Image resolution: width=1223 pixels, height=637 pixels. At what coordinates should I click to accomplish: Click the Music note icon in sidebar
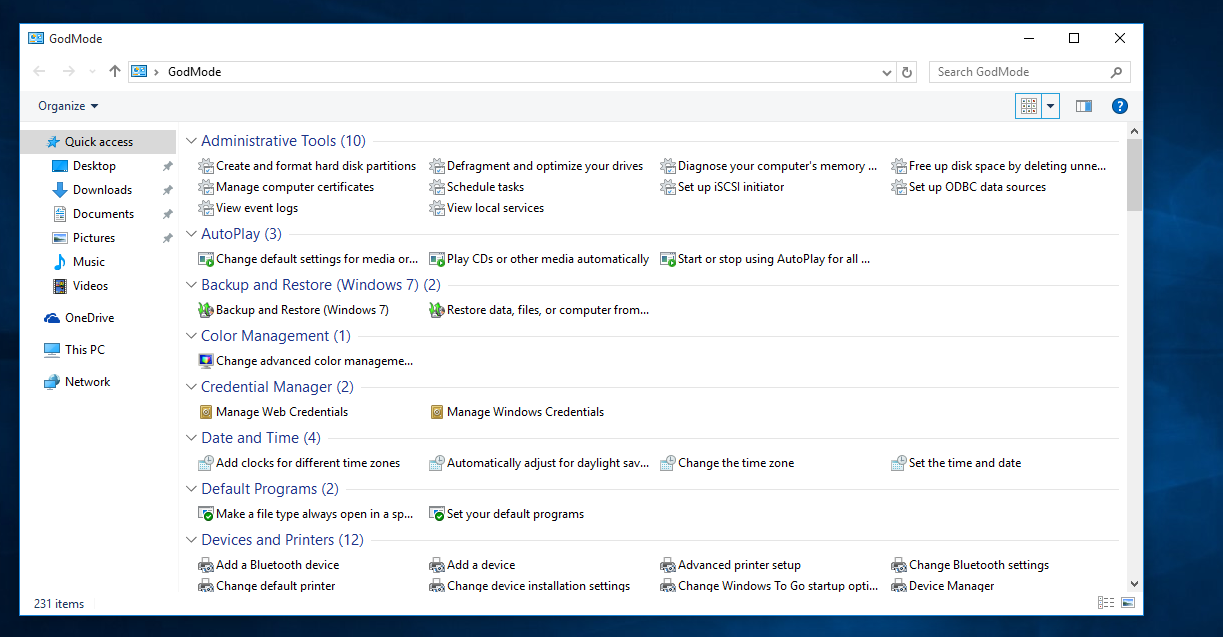(x=59, y=262)
